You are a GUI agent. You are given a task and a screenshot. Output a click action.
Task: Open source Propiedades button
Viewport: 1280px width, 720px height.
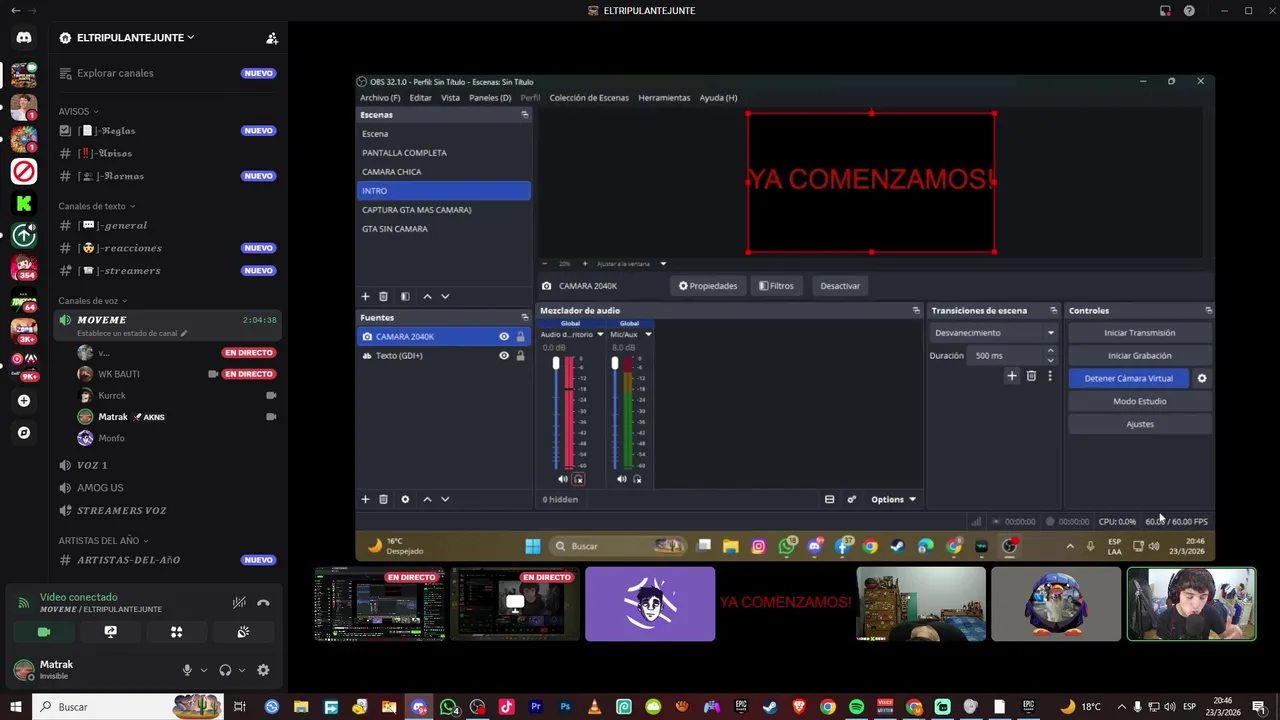pyautogui.click(x=708, y=286)
